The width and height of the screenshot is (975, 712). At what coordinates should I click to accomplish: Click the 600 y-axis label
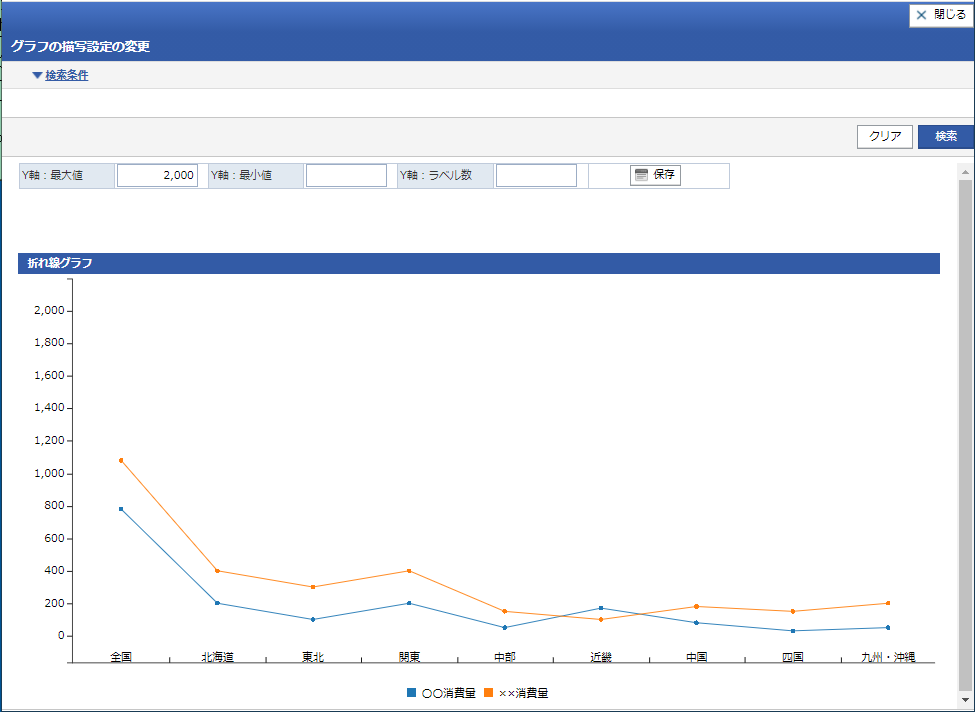click(55, 538)
